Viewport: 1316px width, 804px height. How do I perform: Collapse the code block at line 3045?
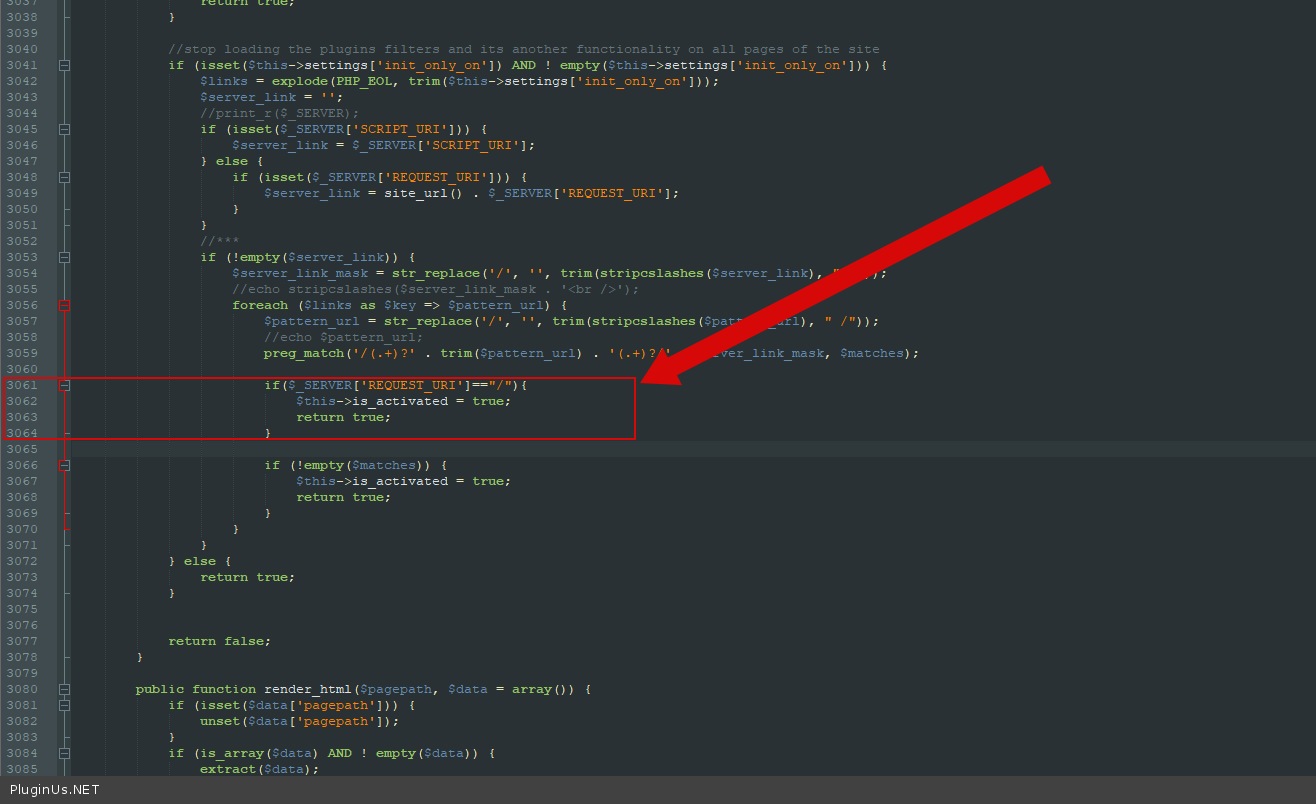pyautogui.click(x=65, y=129)
